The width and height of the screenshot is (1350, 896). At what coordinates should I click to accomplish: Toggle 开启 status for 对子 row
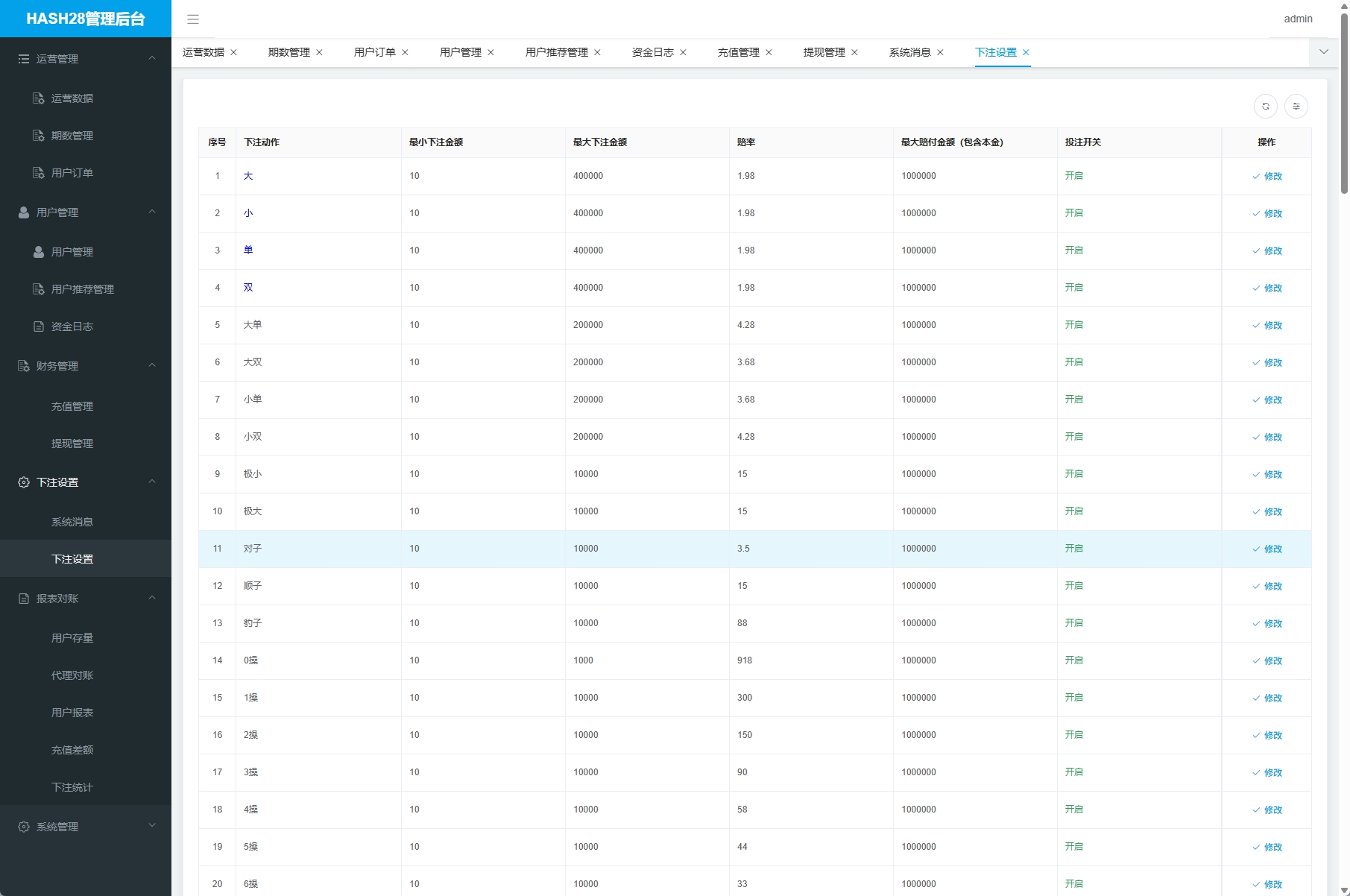tap(1073, 549)
